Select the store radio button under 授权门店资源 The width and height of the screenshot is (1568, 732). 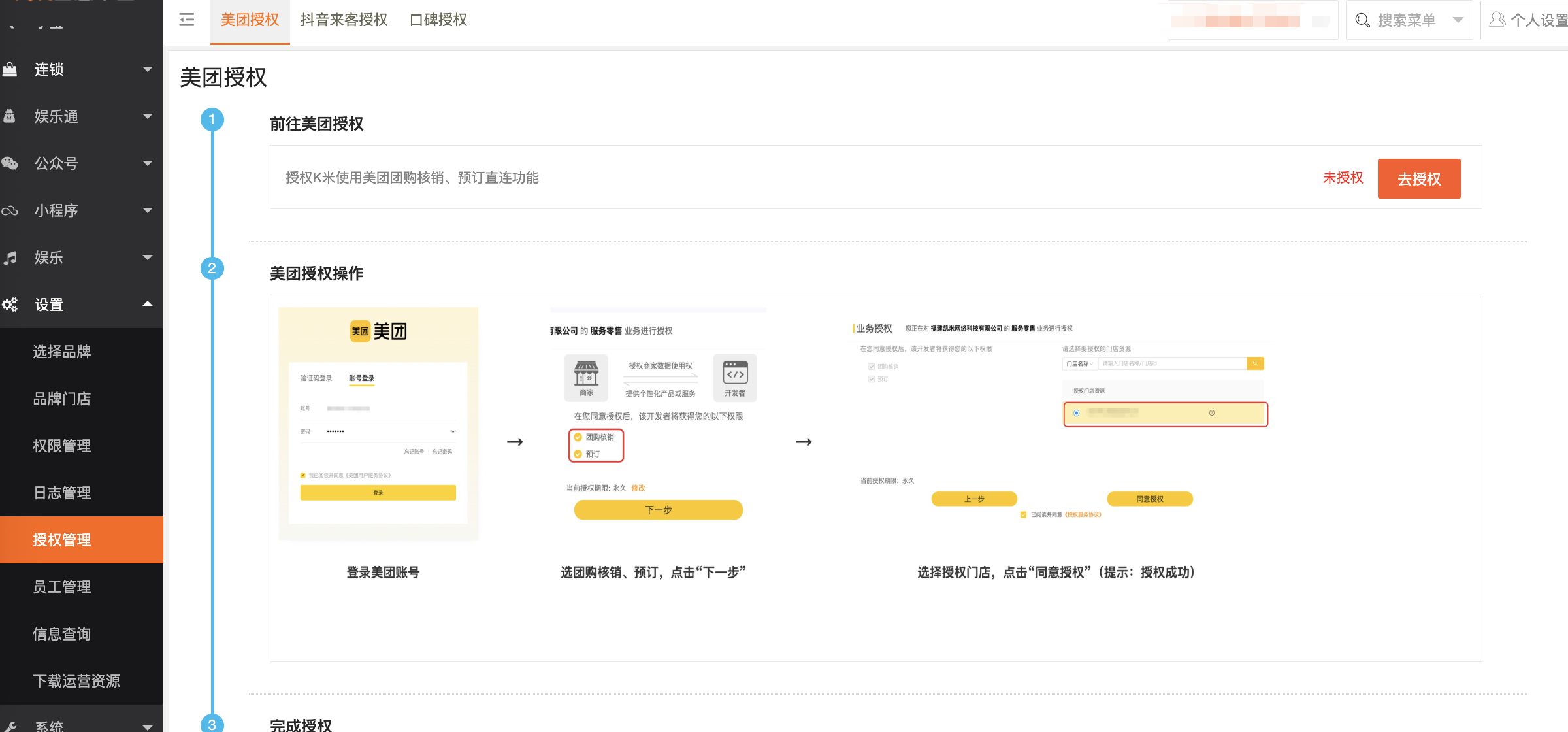[1077, 413]
